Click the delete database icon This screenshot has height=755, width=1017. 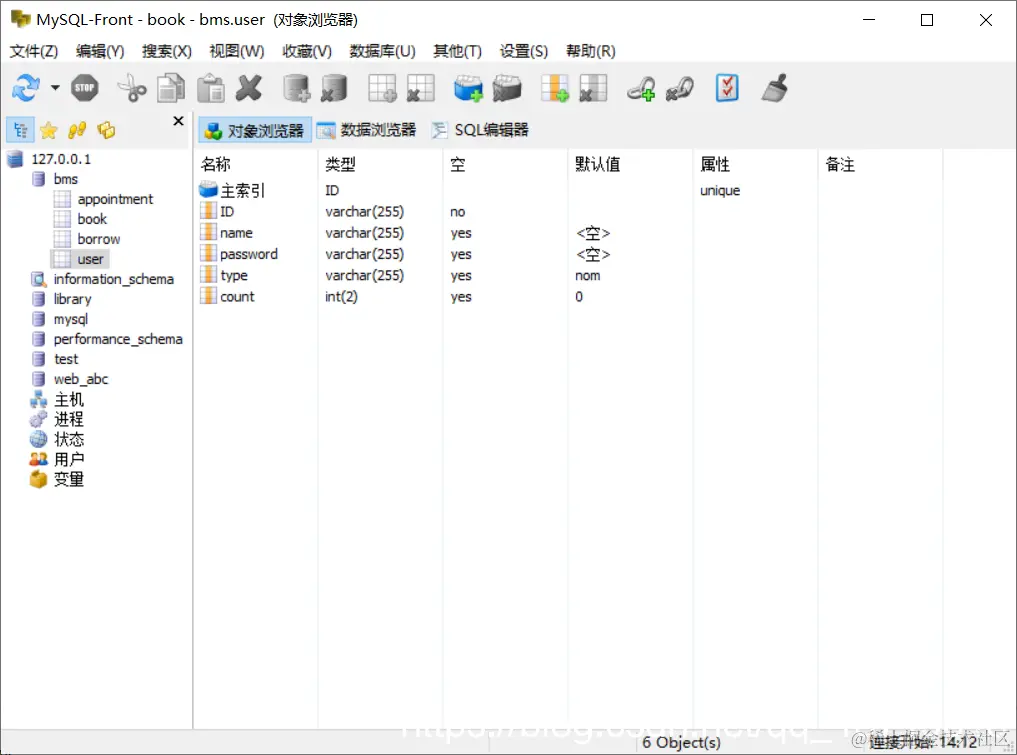pyautogui.click(x=335, y=88)
